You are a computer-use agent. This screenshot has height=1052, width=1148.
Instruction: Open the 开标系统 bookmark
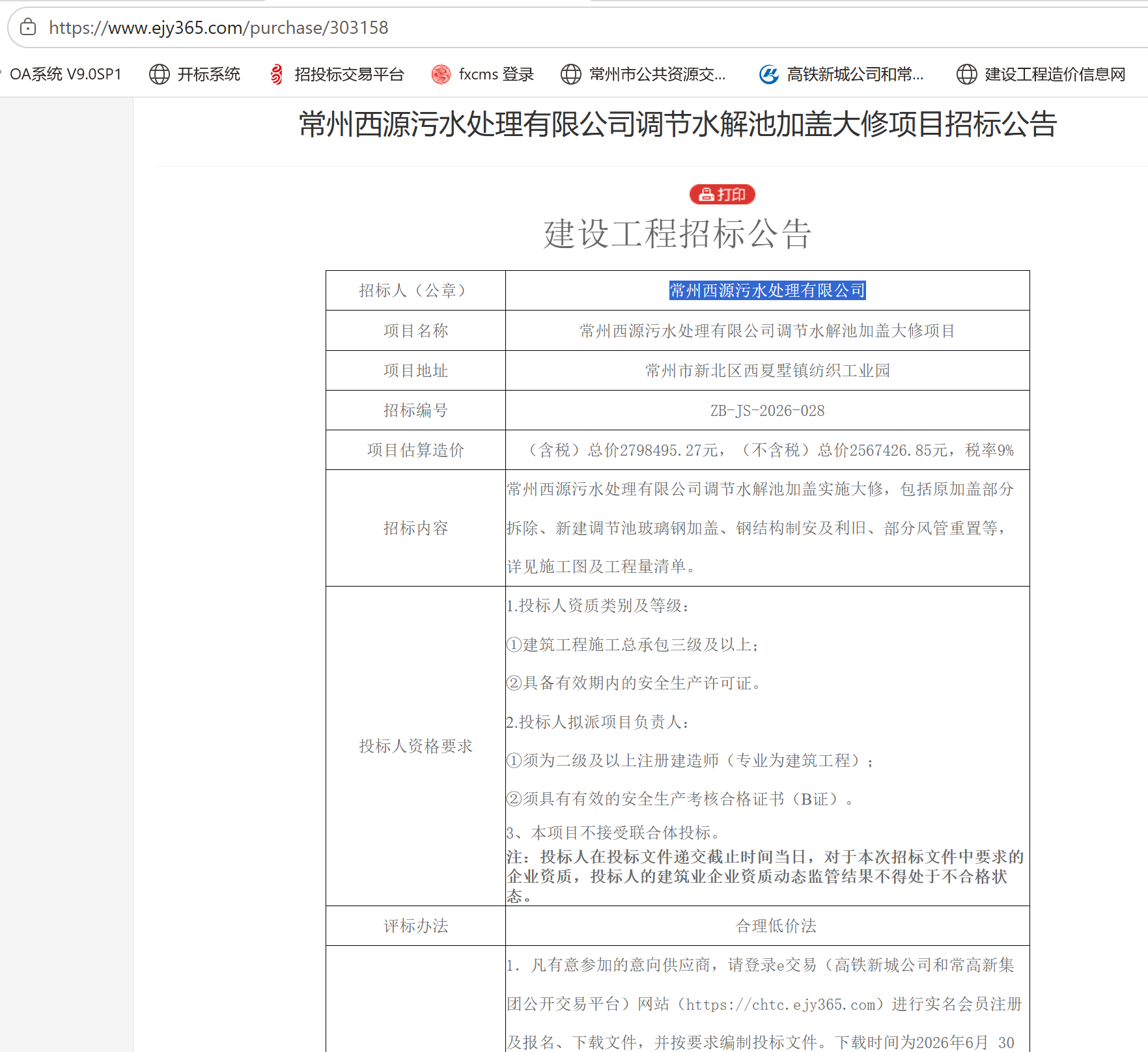[x=208, y=74]
